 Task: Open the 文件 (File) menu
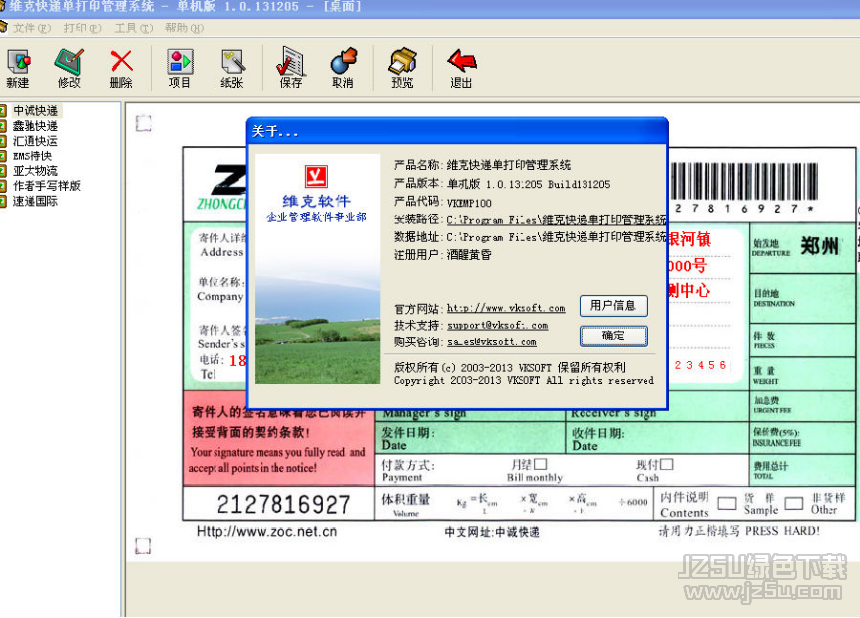tap(31, 28)
